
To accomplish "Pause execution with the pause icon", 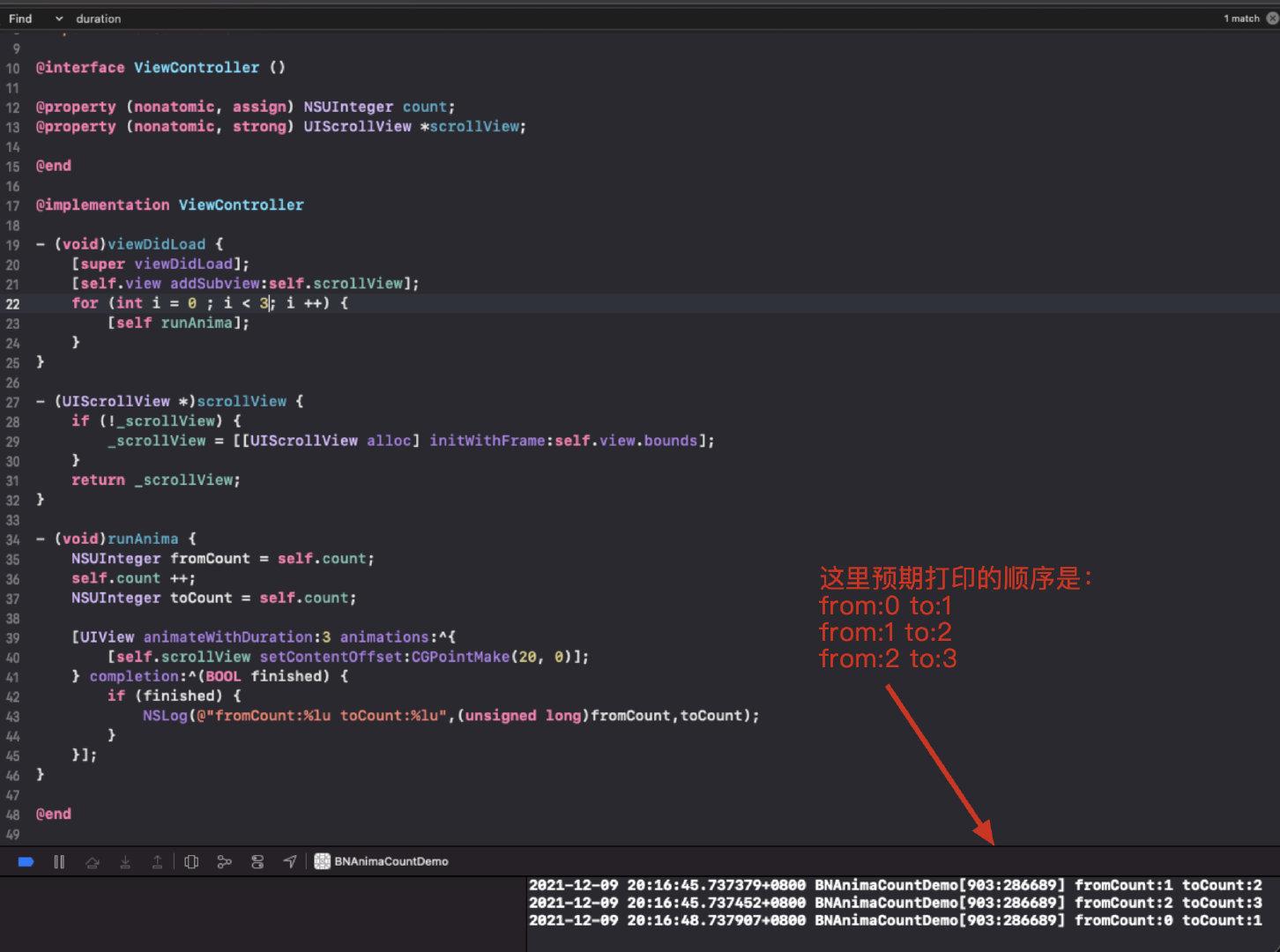I will (x=58, y=861).
